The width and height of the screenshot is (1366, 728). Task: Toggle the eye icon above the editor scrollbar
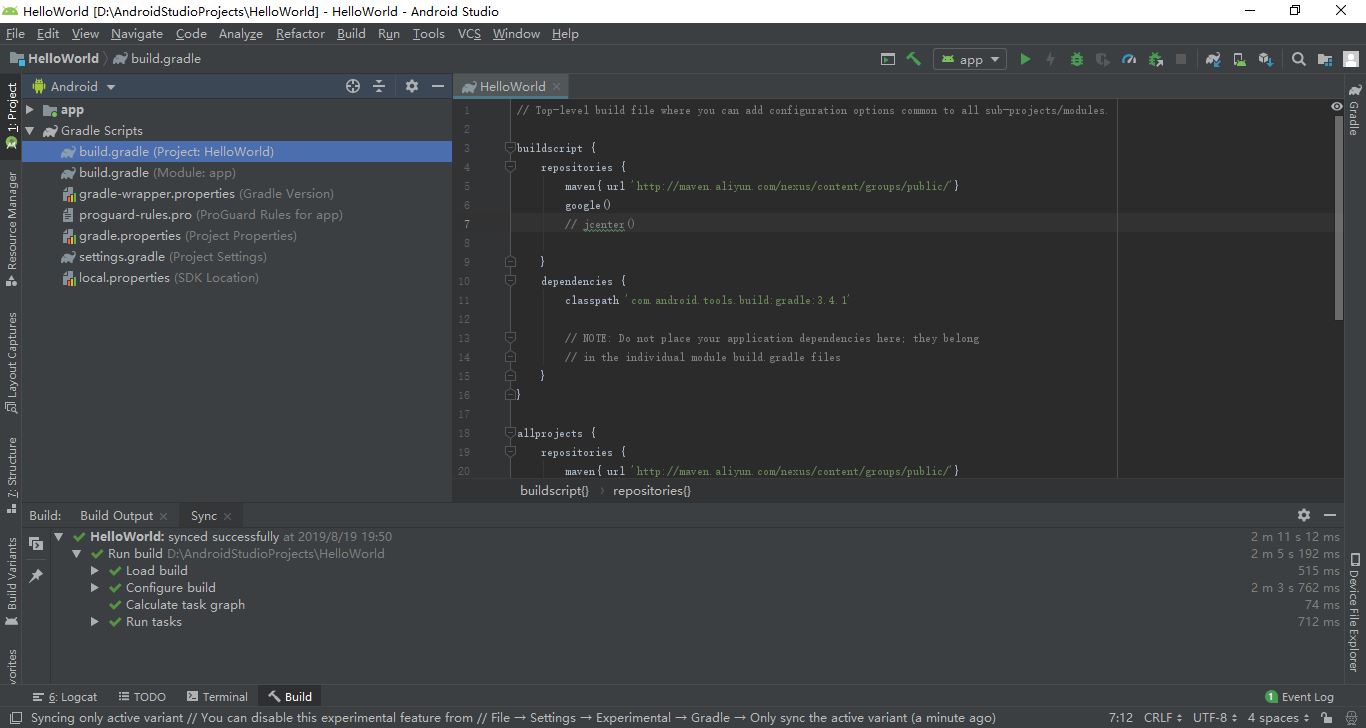1336,106
